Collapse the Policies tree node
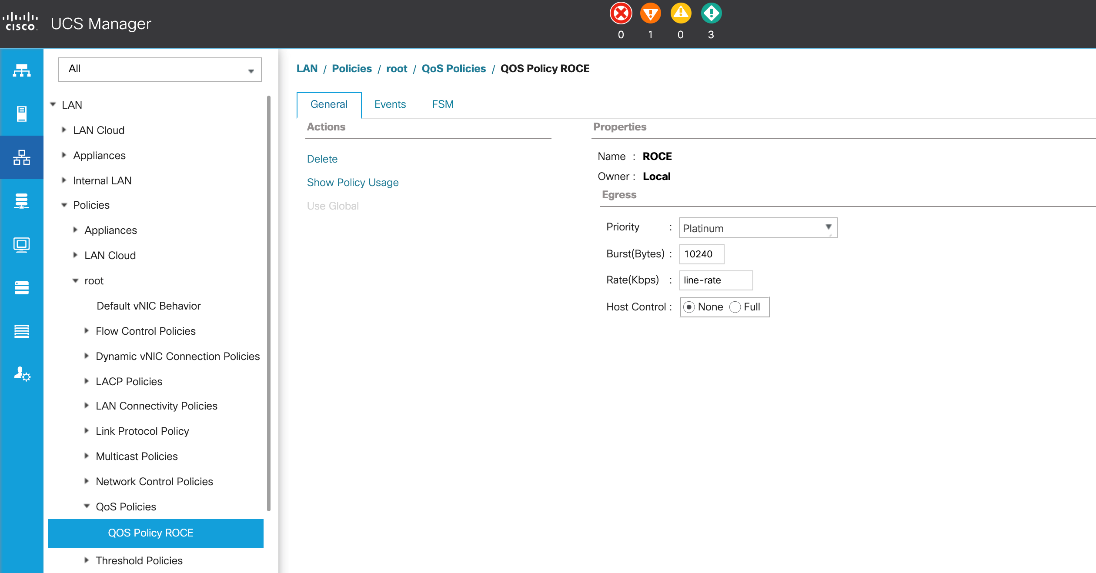This screenshot has width=1096, height=573. [x=64, y=205]
